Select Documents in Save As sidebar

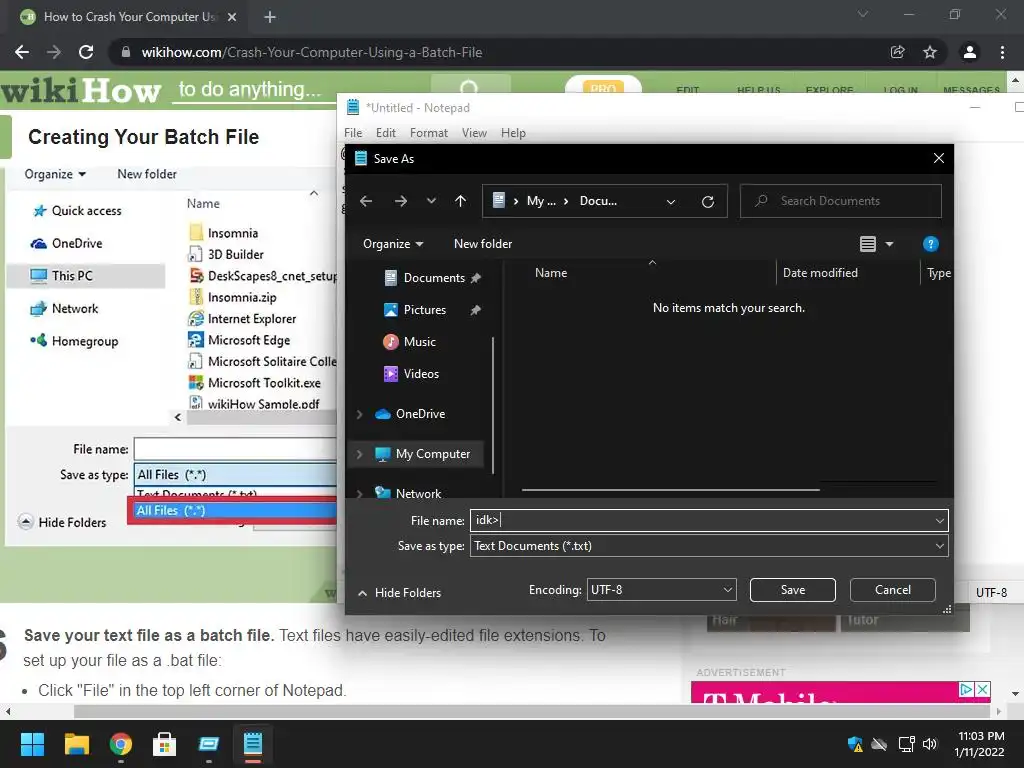tap(434, 278)
